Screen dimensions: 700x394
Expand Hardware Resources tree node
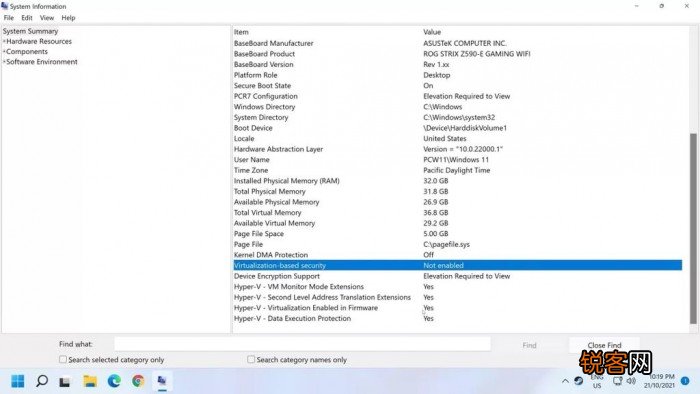pyautogui.click(x=4, y=41)
